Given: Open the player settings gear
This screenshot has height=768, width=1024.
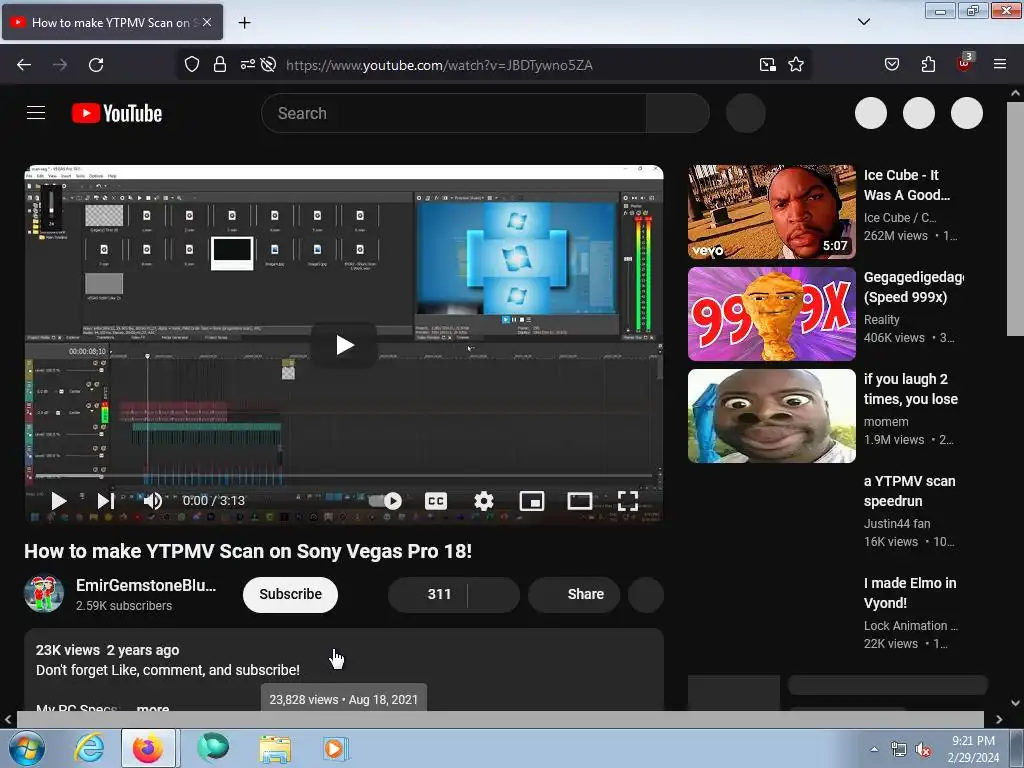Looking at the screenshot, I should click(x=483, y=501).
